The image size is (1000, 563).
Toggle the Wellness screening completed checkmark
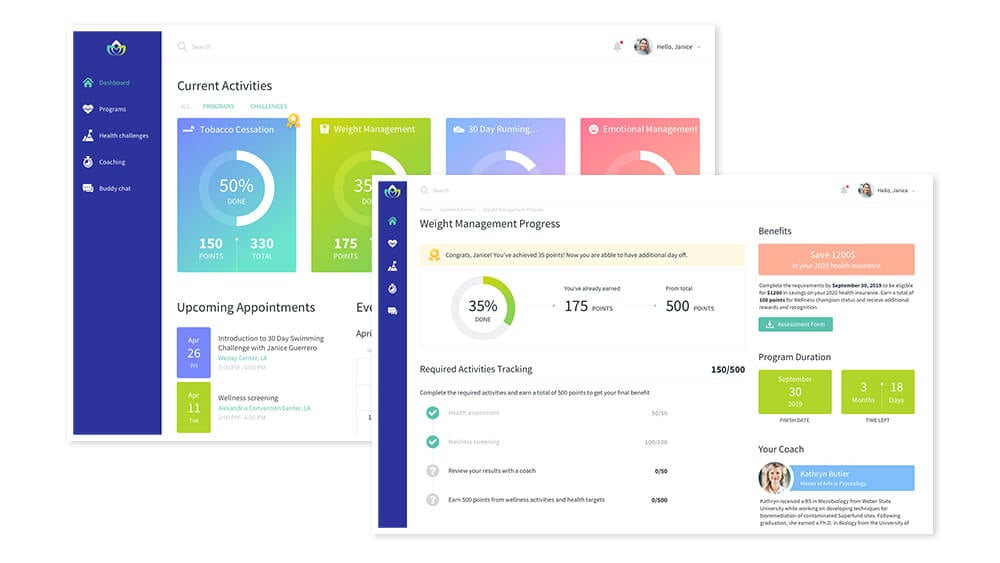pos(432,441)
